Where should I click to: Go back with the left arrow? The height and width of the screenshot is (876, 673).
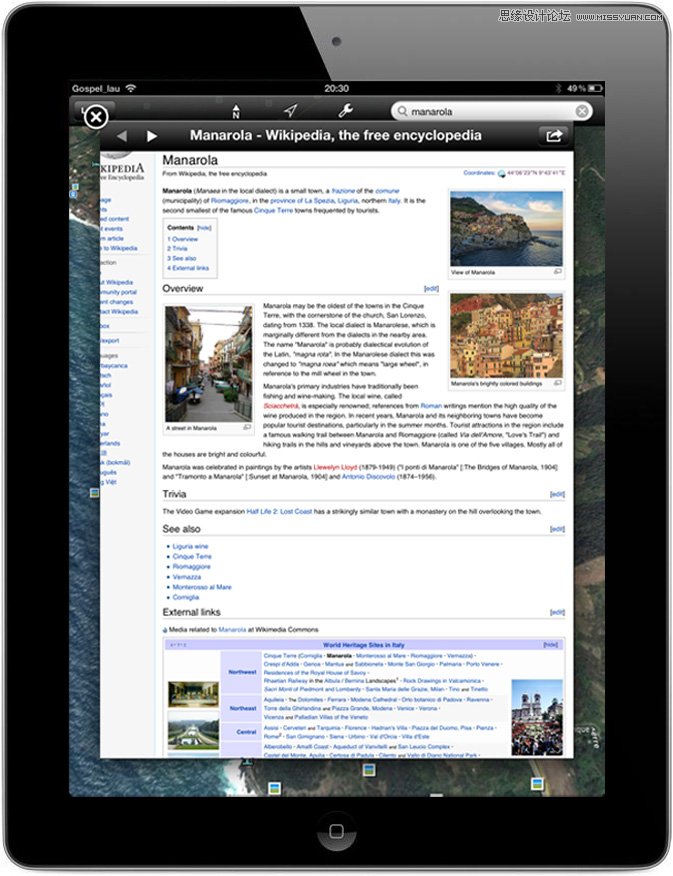122,136
